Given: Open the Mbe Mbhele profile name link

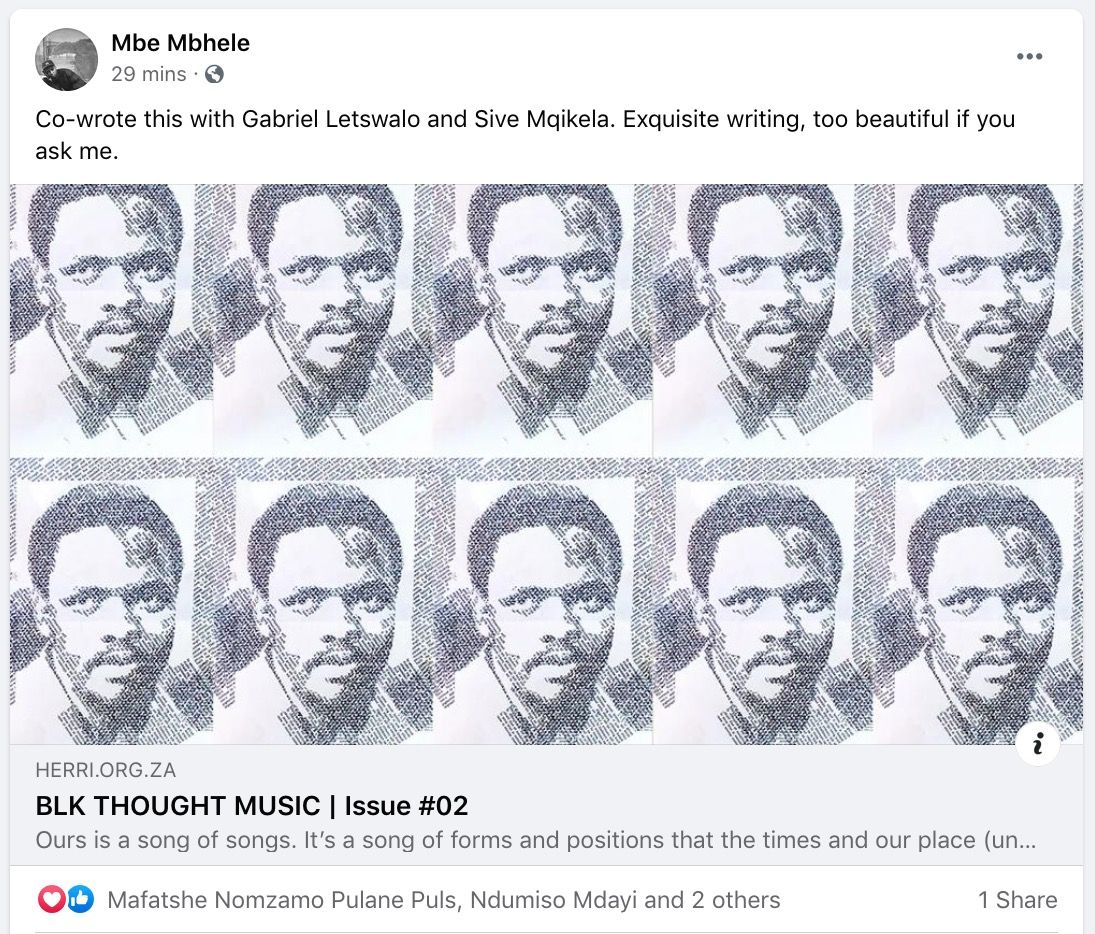Looking at the screenshot, I should click(180, 43).
